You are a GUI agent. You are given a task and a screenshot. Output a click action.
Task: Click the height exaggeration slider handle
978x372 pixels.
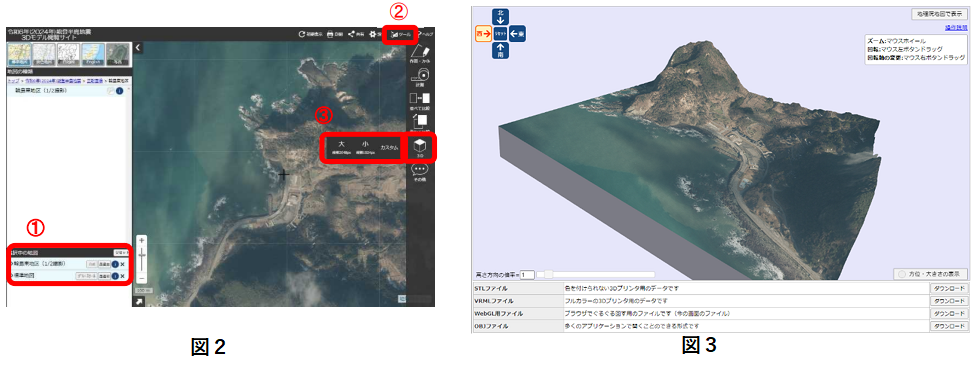pyautogui.click(x=548, y=274)
